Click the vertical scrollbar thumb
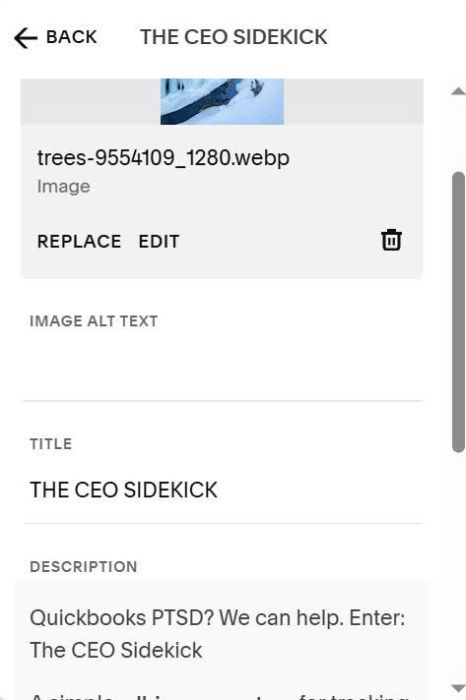Viewport: 466px width, 700px height. 458,312
